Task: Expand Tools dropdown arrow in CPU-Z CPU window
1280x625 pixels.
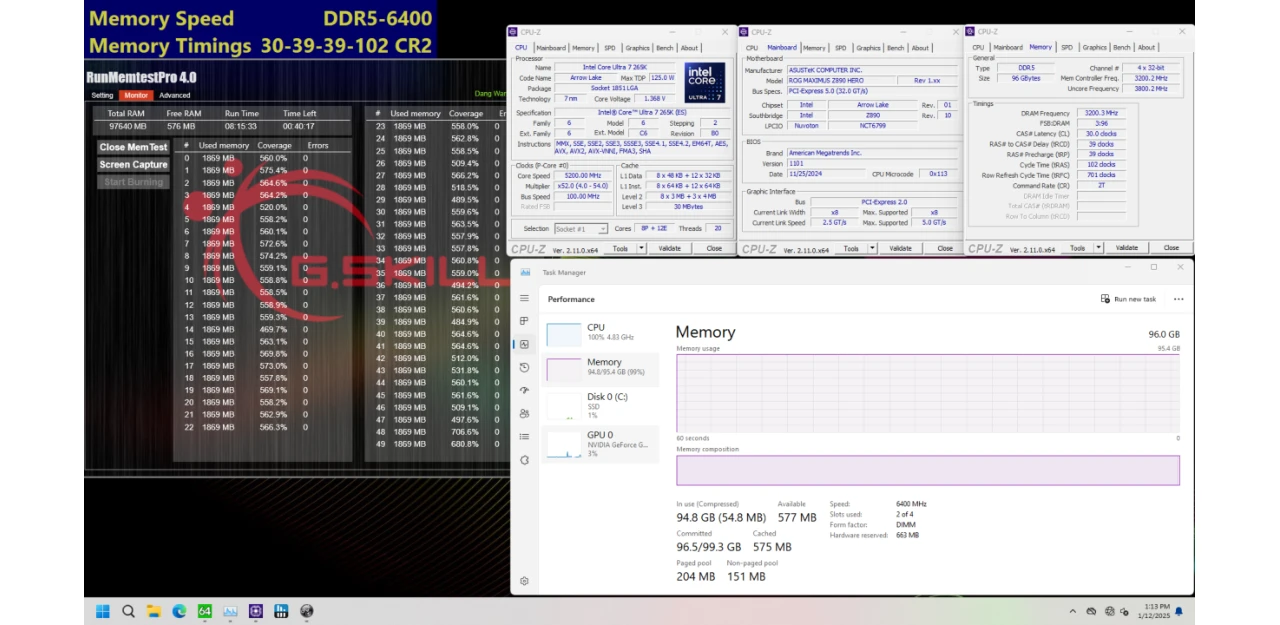Action: coord(641,248)
